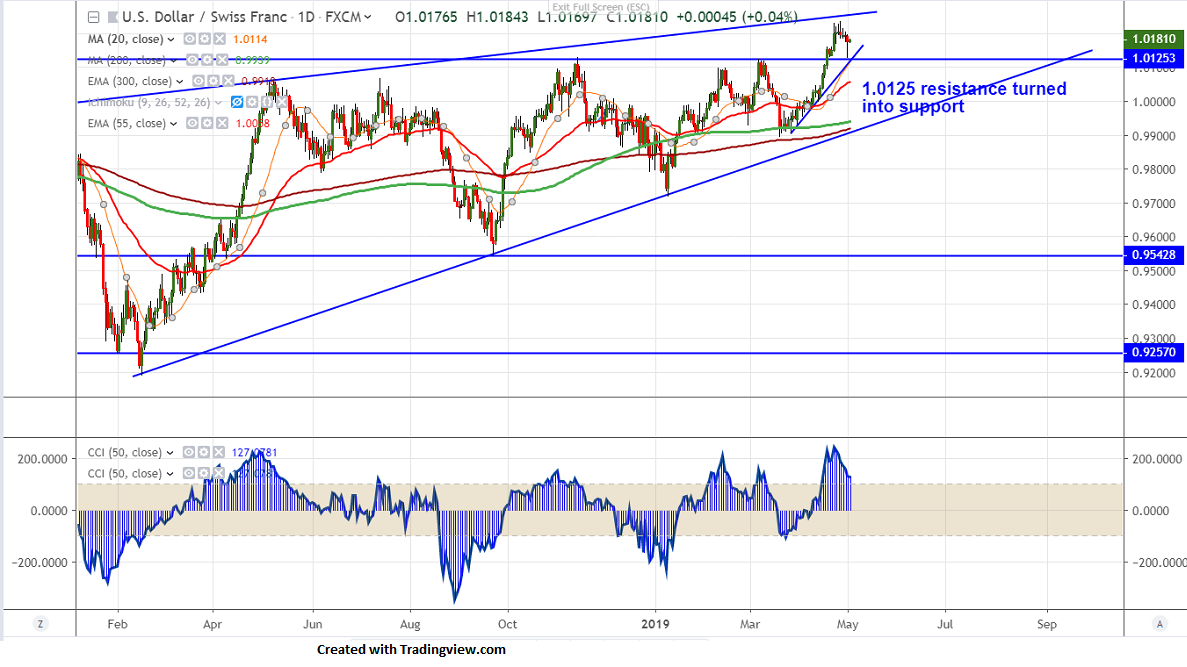1187x667 pixels.
Task: Hide the MA (20, close) line
Action: [x=190, y=39]
